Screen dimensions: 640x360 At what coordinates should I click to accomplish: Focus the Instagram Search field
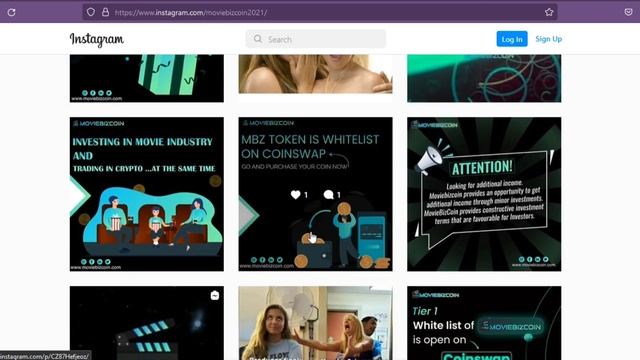click(316, 39)
